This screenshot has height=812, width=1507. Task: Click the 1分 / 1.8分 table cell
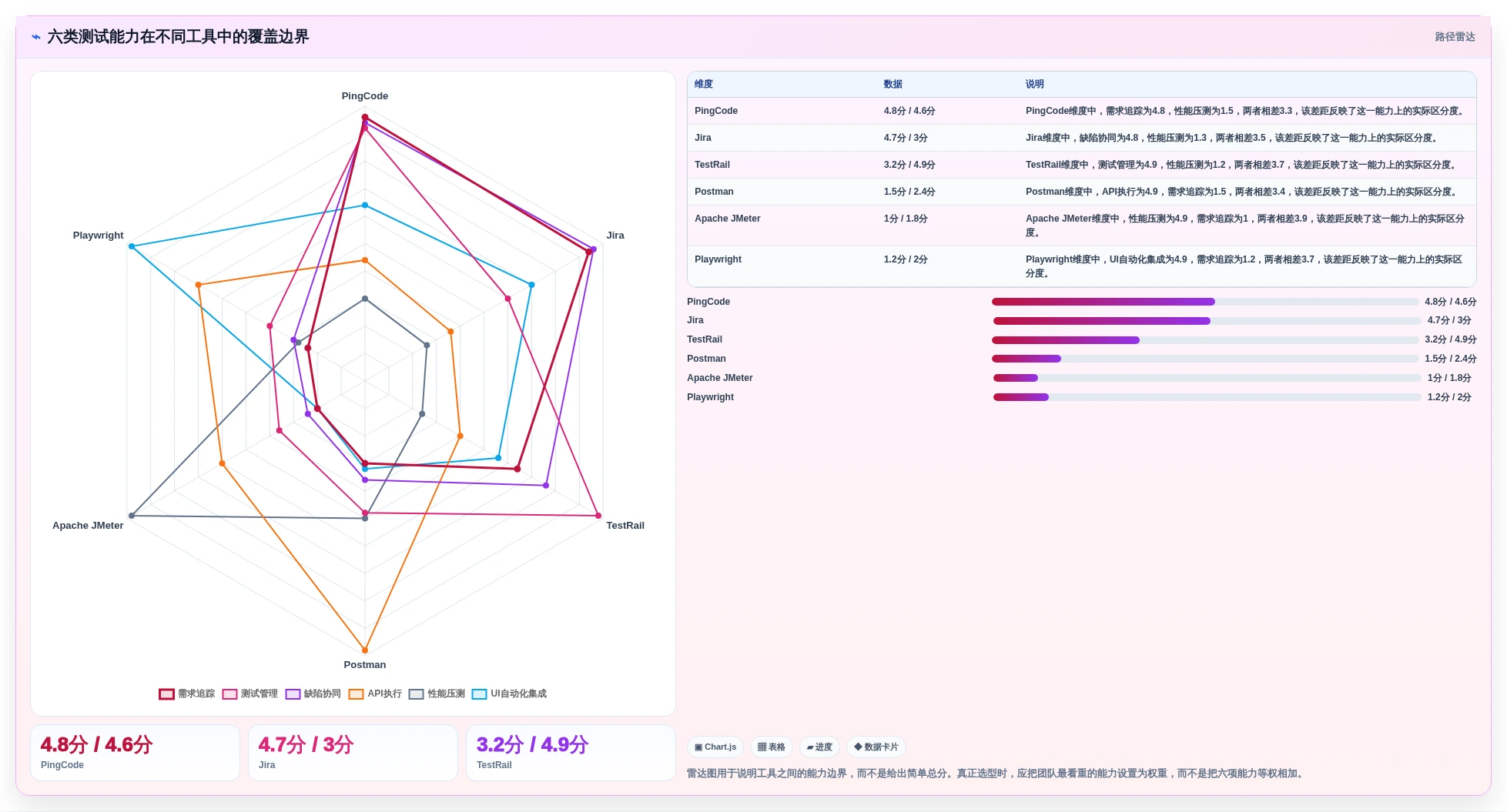[x=906, y=219]
